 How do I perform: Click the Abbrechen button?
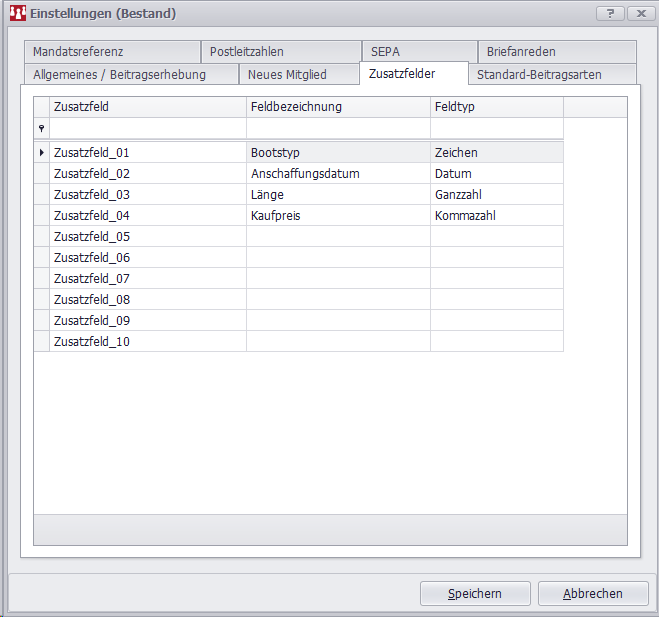(593, 593)
